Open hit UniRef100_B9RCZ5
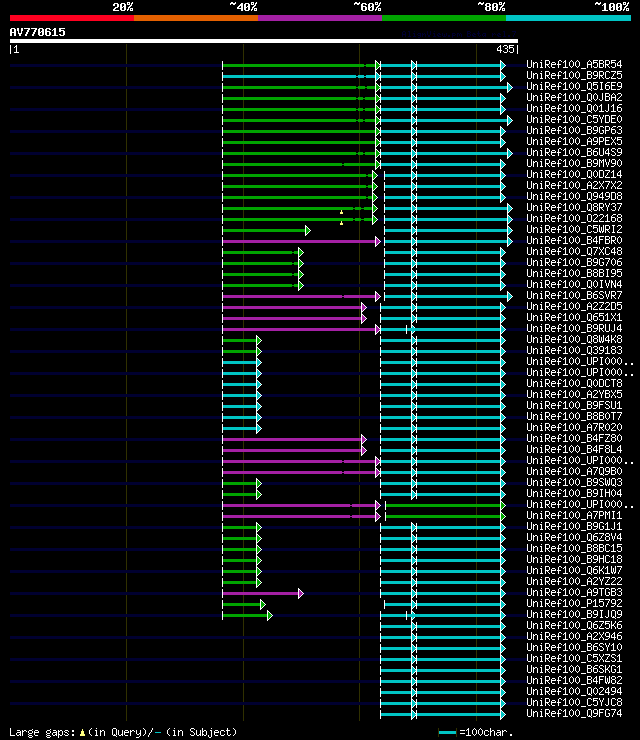 tap(574, 75)
